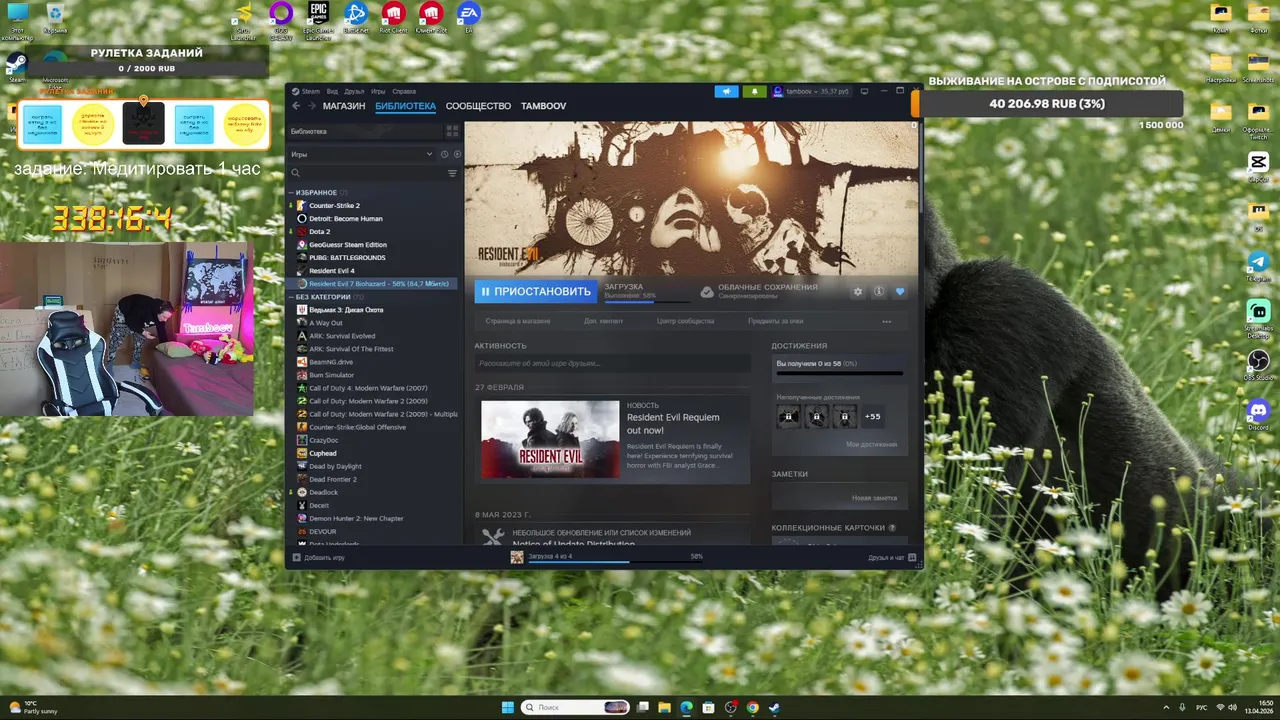Open the Игры menu in Steam menu bar
The width and height of the screenshot is (1280, 720).
pos(378,91)
